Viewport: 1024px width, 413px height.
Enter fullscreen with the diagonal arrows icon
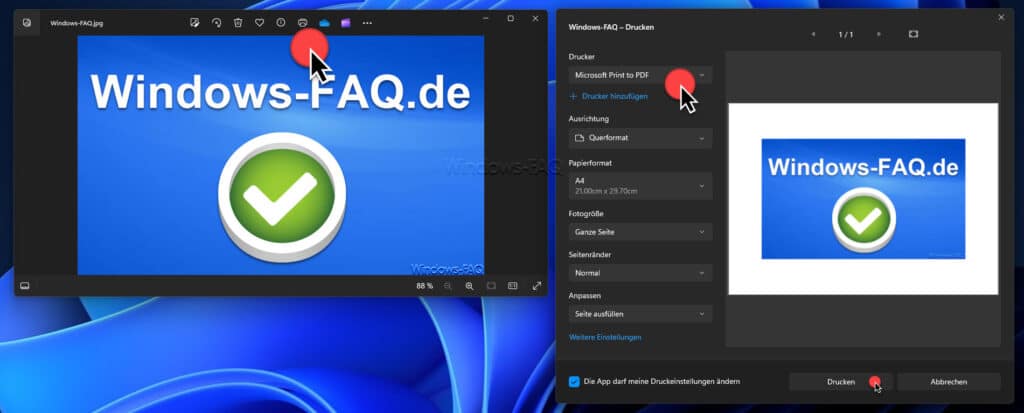537,286
